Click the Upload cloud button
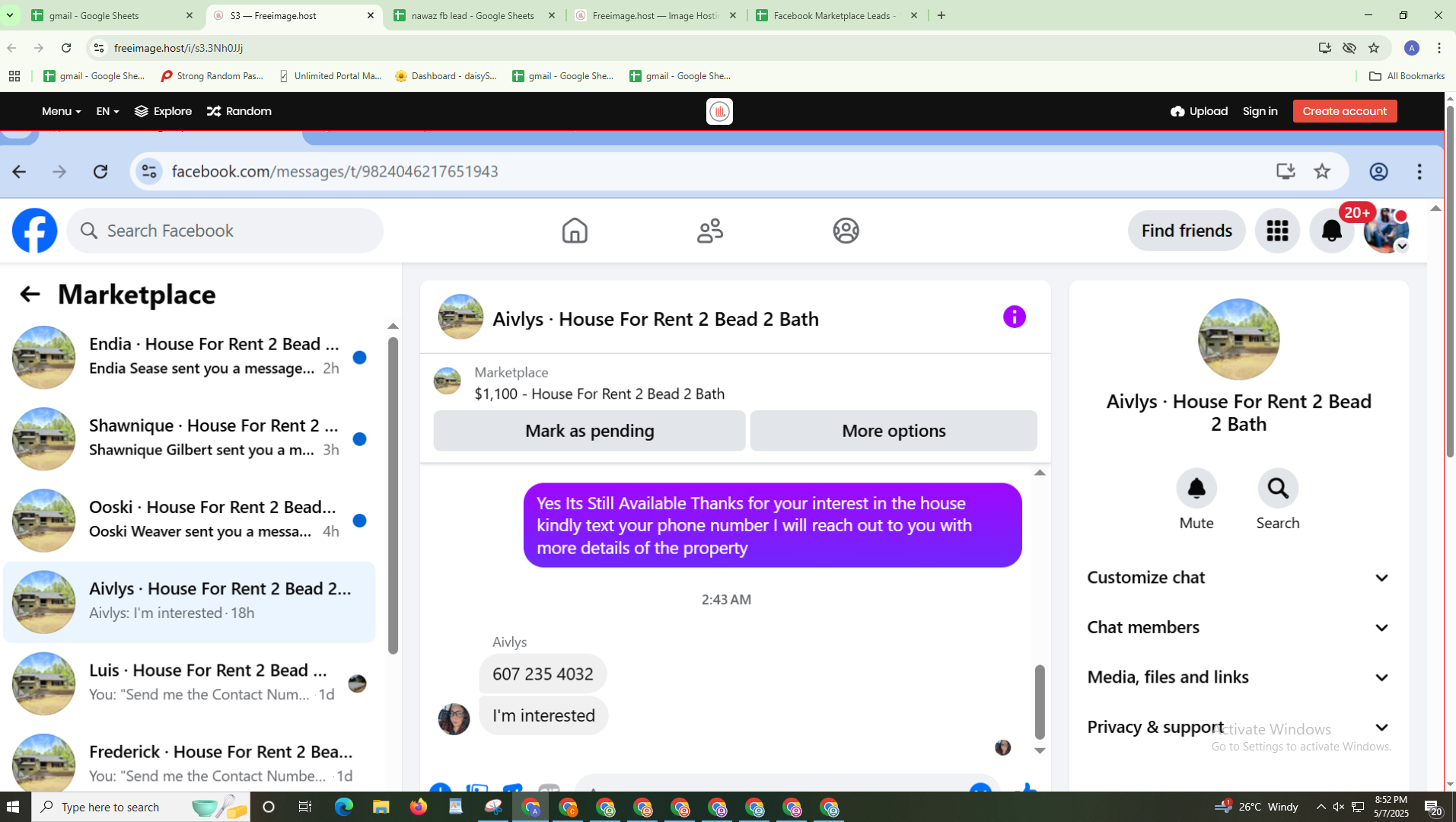Viewport: 1456px width, 822px height. [x=1199, y=111]
